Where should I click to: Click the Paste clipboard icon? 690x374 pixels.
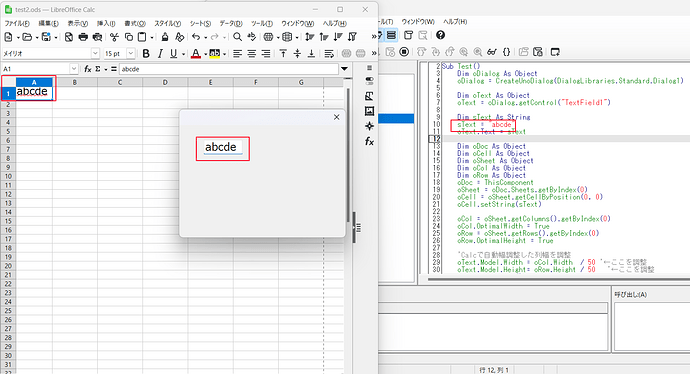pos(142,37)
